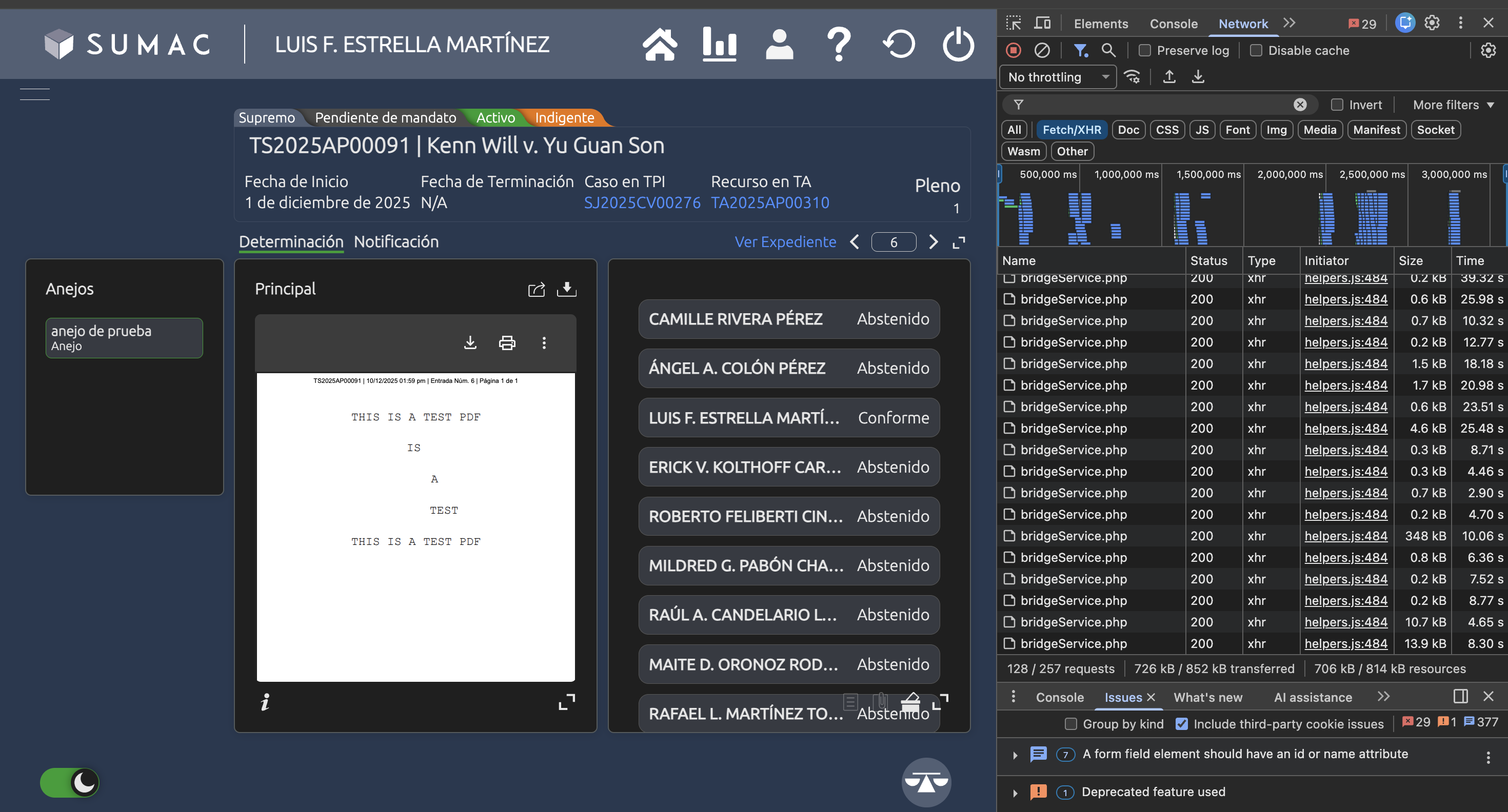Download the Principal document
Image resolution: width=1508 pixels, height=812 pixels.
click(566, 289)
